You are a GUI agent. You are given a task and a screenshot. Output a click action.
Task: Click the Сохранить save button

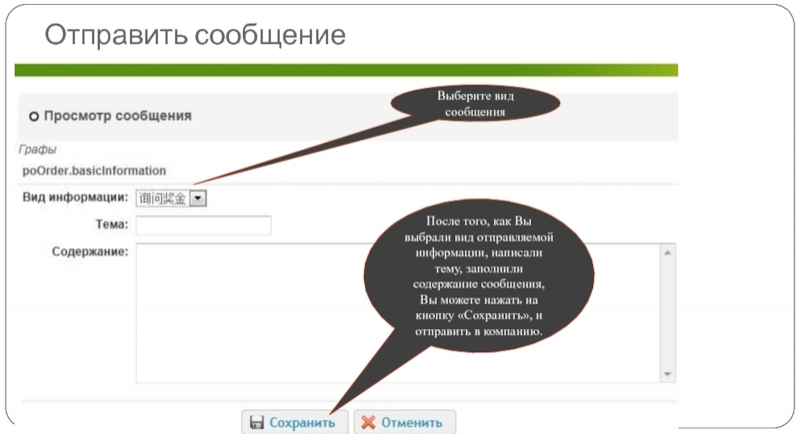coord(295,422)
